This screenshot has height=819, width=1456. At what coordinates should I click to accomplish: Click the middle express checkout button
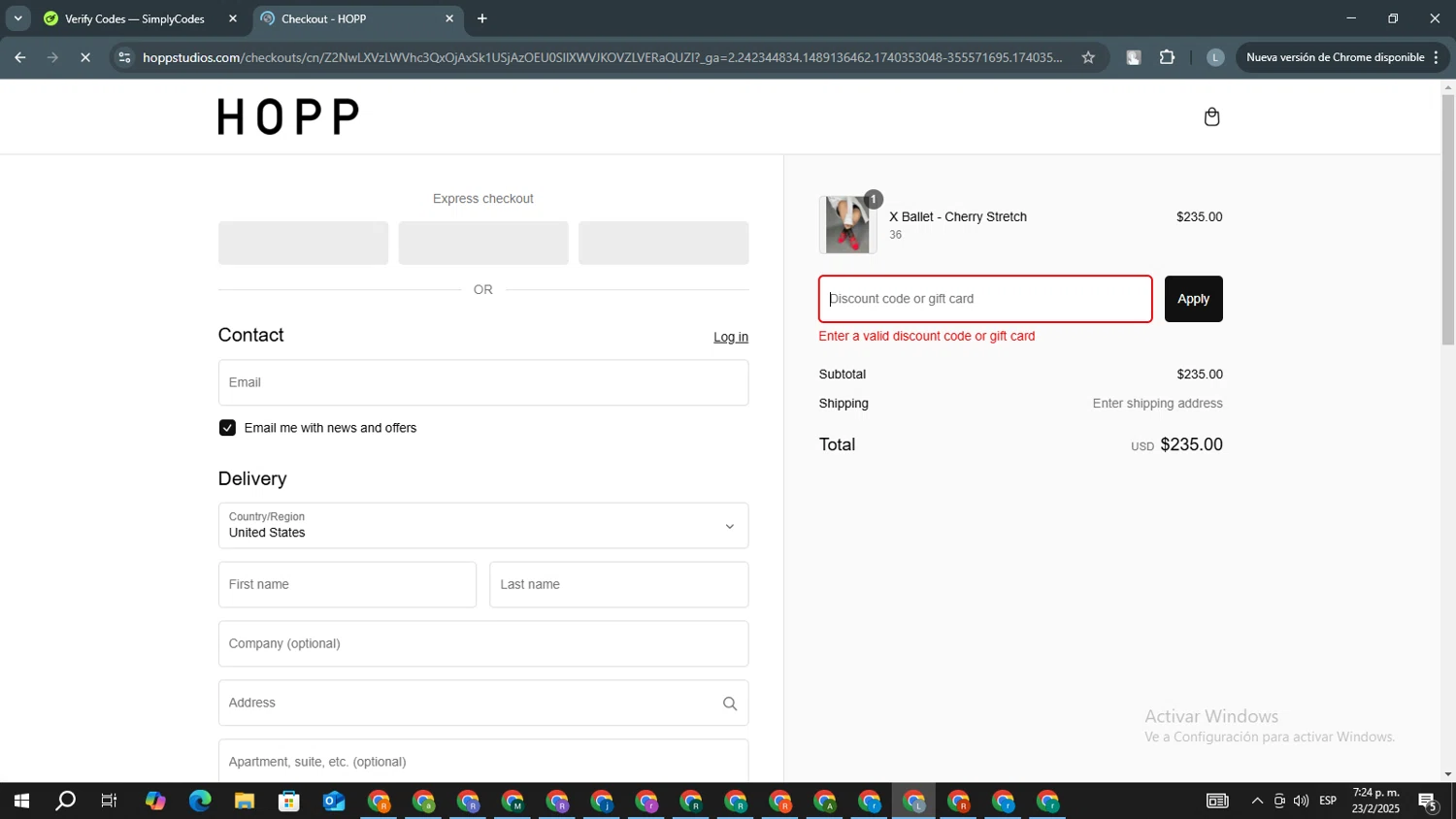click(483, 243)
